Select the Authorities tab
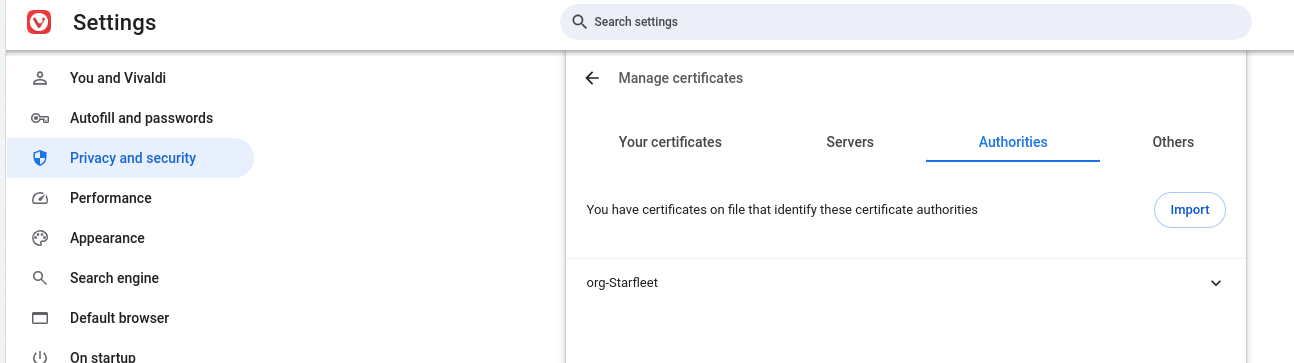The width and height of the screenshot is (1294, 363). (x=1013, y=142)
